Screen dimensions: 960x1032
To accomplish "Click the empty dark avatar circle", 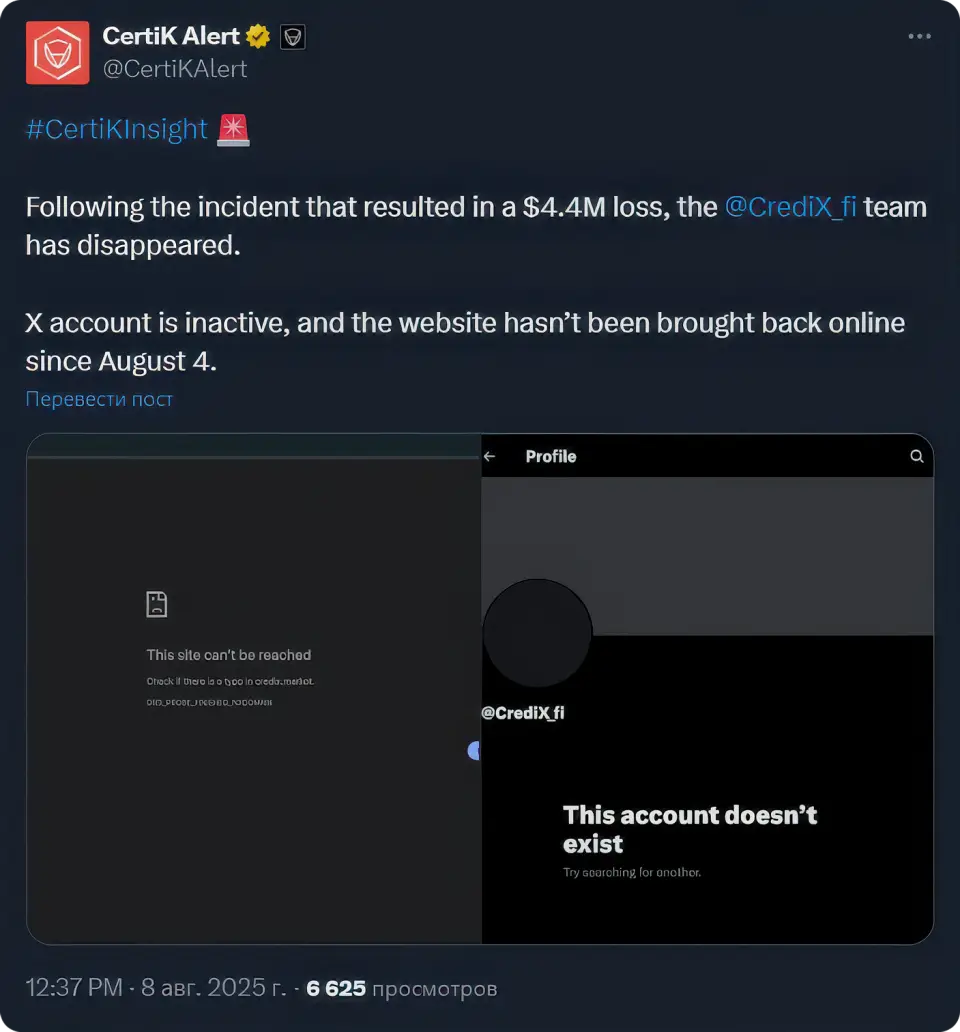I will (538, 634).
